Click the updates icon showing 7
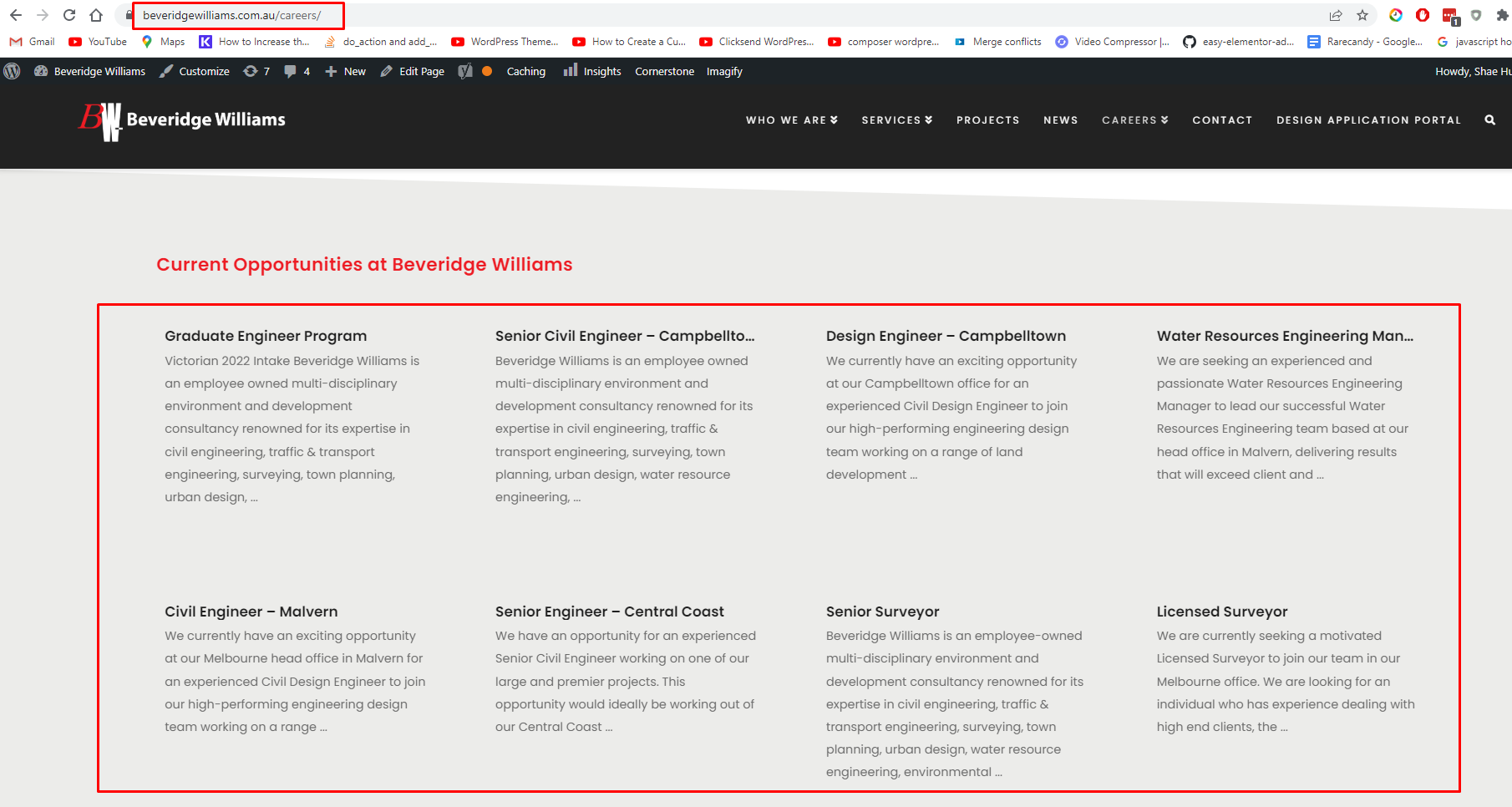 point(256,71)
